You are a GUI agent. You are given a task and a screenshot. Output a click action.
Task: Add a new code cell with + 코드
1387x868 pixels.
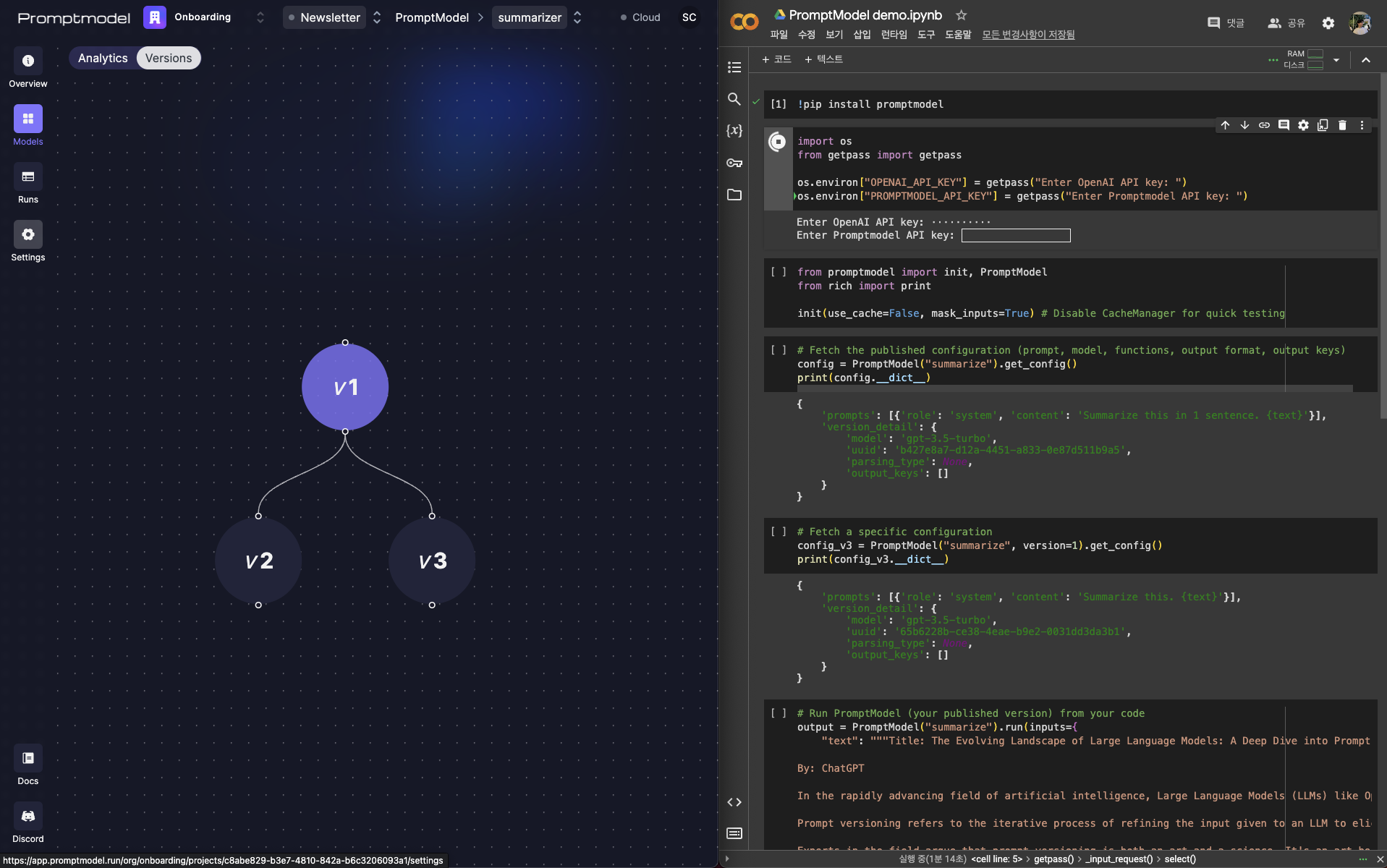point(776,59)
